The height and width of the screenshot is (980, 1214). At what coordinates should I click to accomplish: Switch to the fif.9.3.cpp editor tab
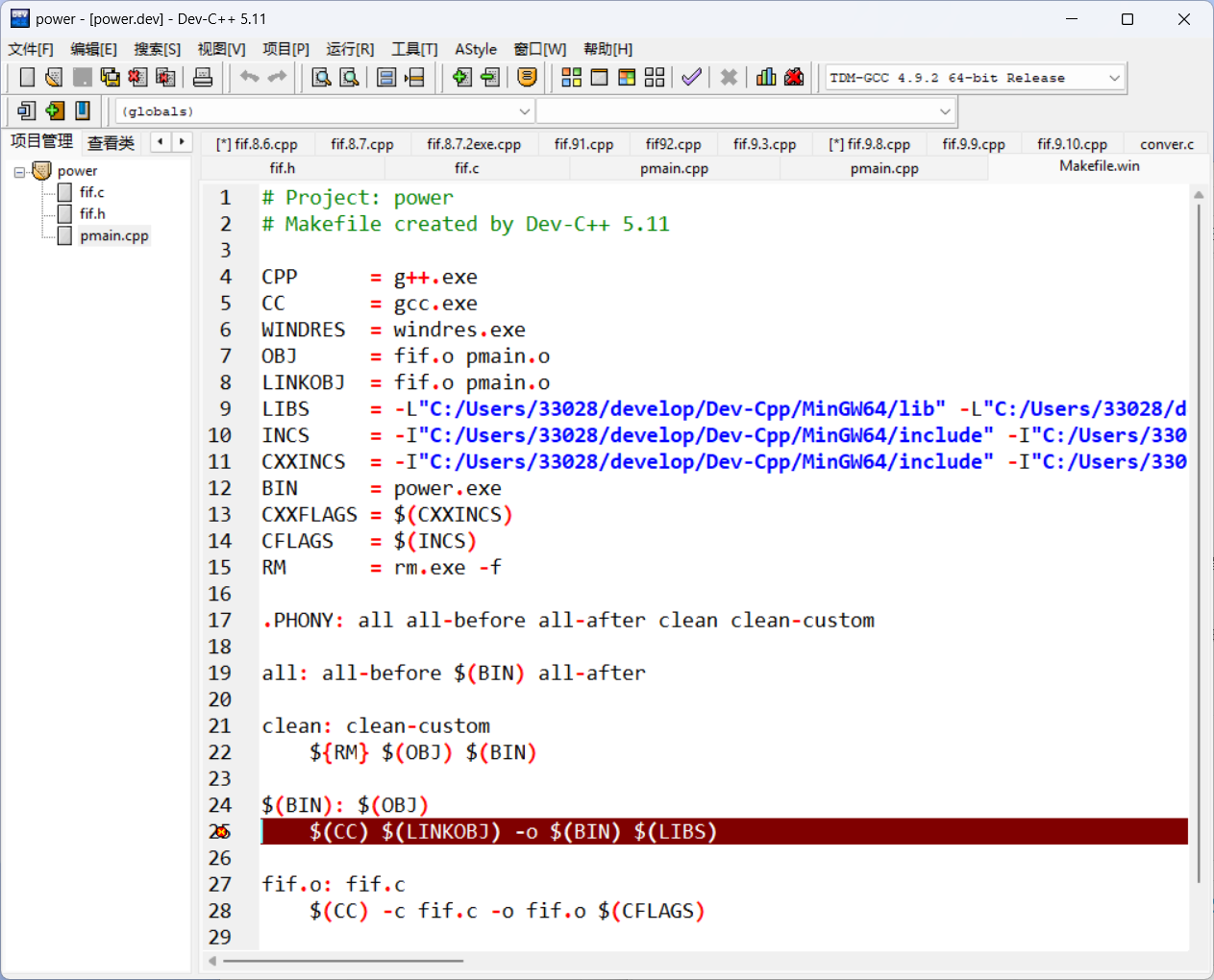click(x=764, y=144)
